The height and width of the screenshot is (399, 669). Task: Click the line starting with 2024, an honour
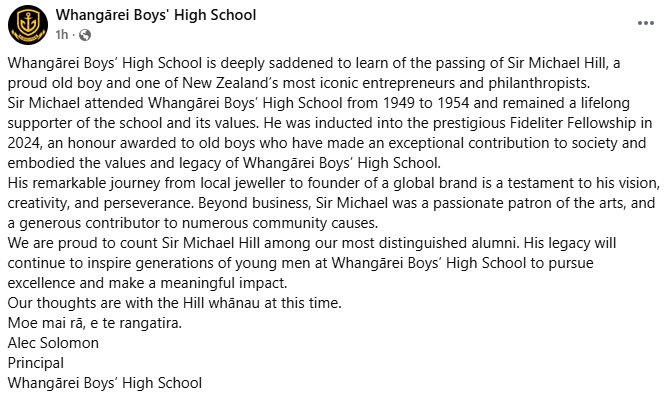click(326, 143)
